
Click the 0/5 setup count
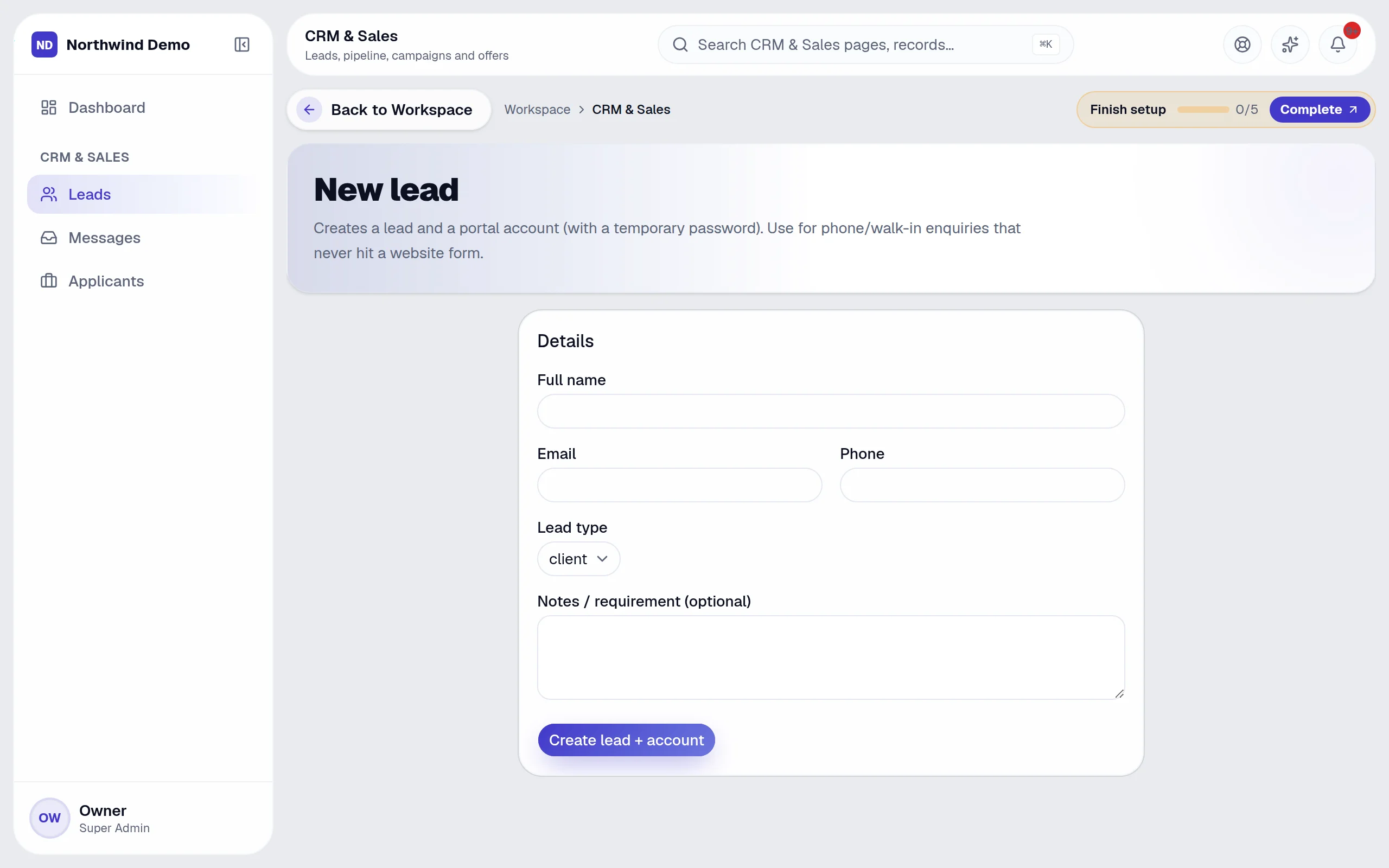[1247, 110]
